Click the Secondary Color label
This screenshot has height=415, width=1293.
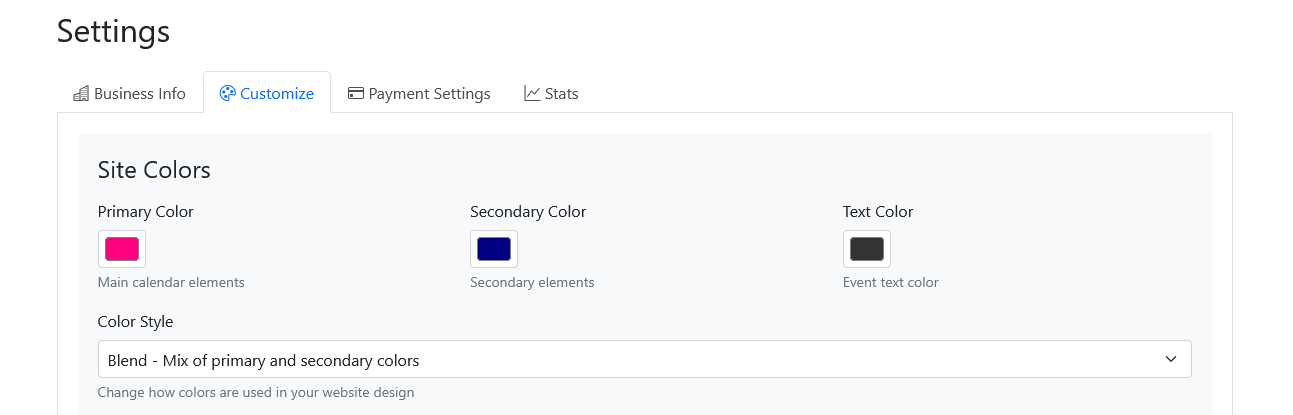[x=528, y=212]
